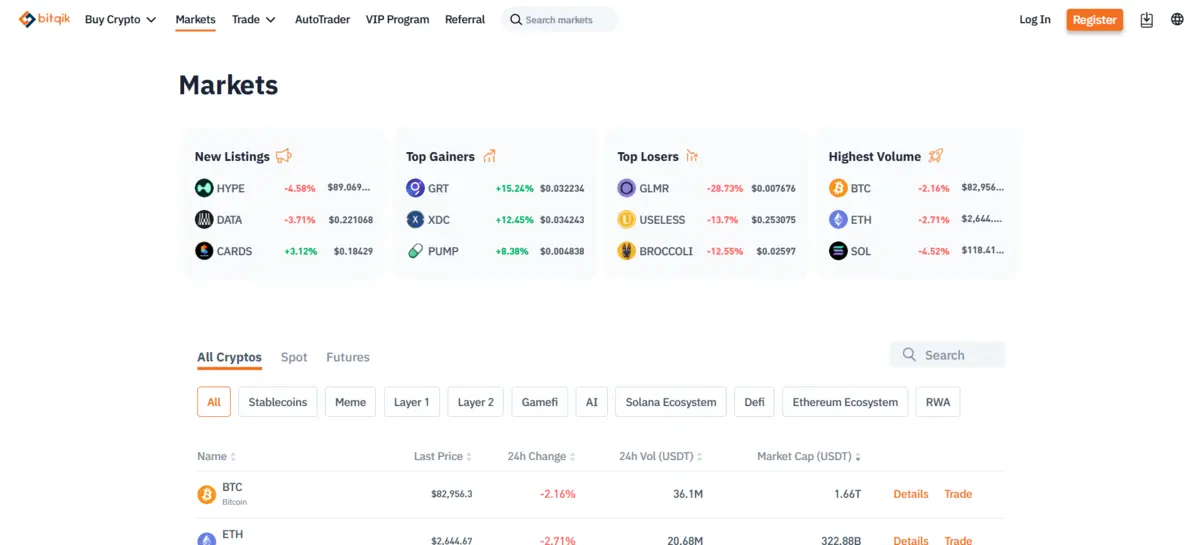Viewport: 1198px width, 545px height.
Task: Click ETH icon in Highest Volume
Action: click(838, 219)
